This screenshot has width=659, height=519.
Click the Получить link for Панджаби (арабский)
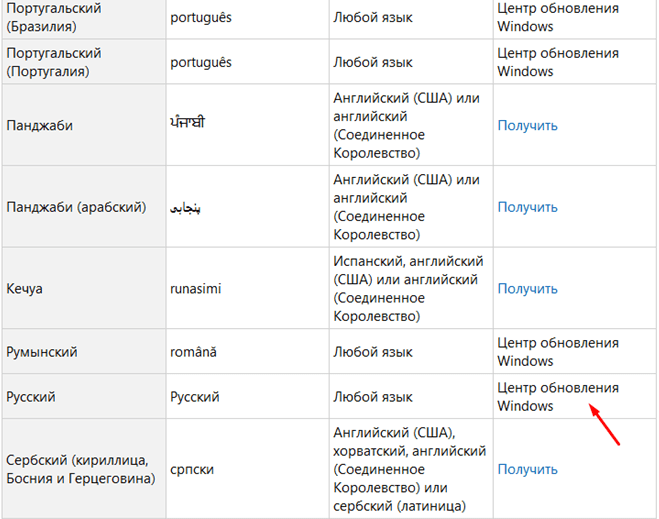coord(527,207)
